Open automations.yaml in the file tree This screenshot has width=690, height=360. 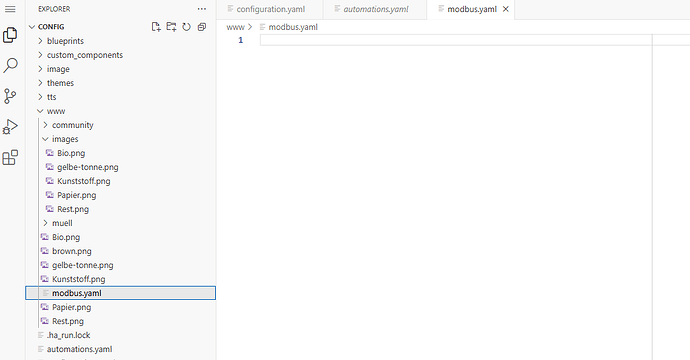click(120, 349)
